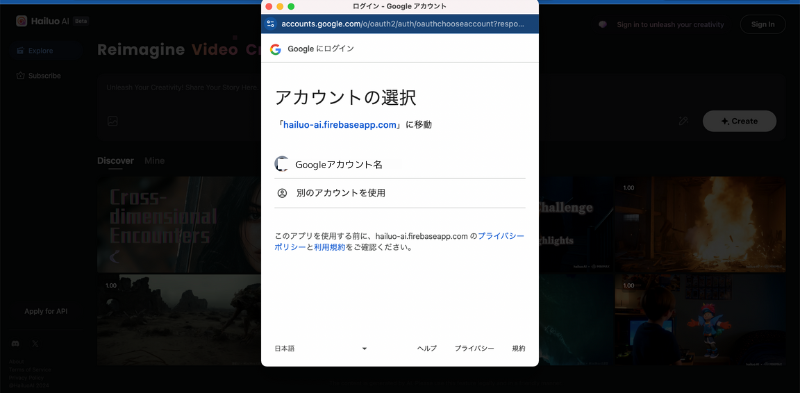Expand the 日本語 language dropdown
This screenshot has height=393, width=800.
click(x=321, y=349)
